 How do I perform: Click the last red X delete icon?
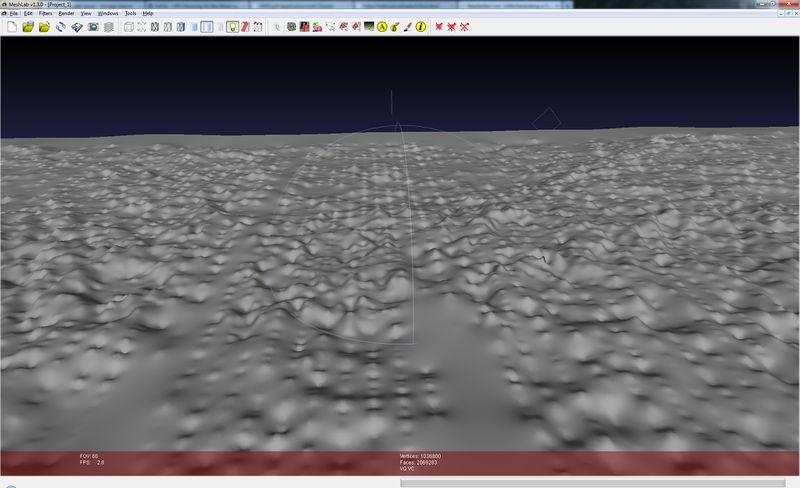click(x=465, y=27)
